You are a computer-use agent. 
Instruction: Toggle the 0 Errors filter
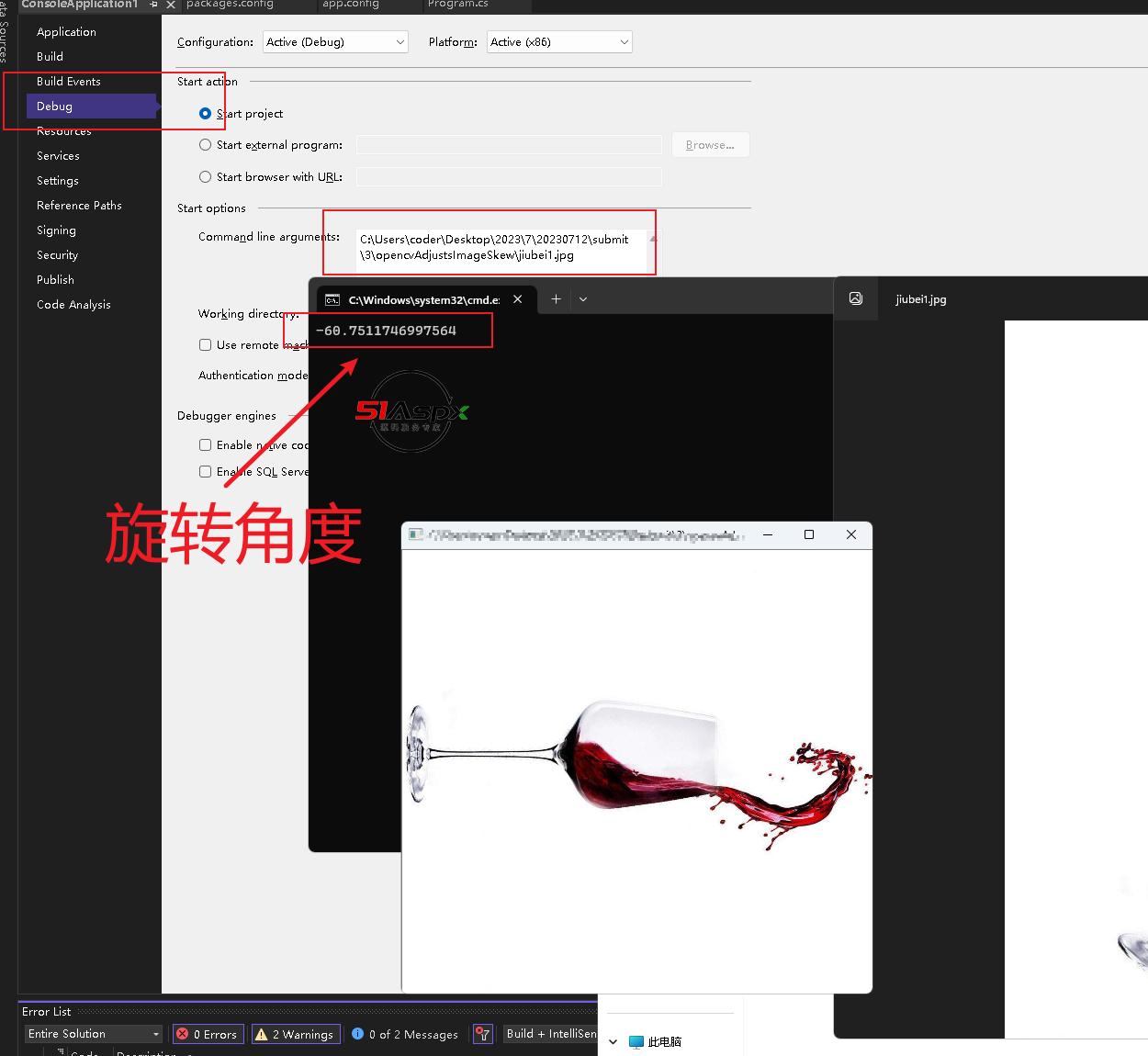(x=208, y=1034)
